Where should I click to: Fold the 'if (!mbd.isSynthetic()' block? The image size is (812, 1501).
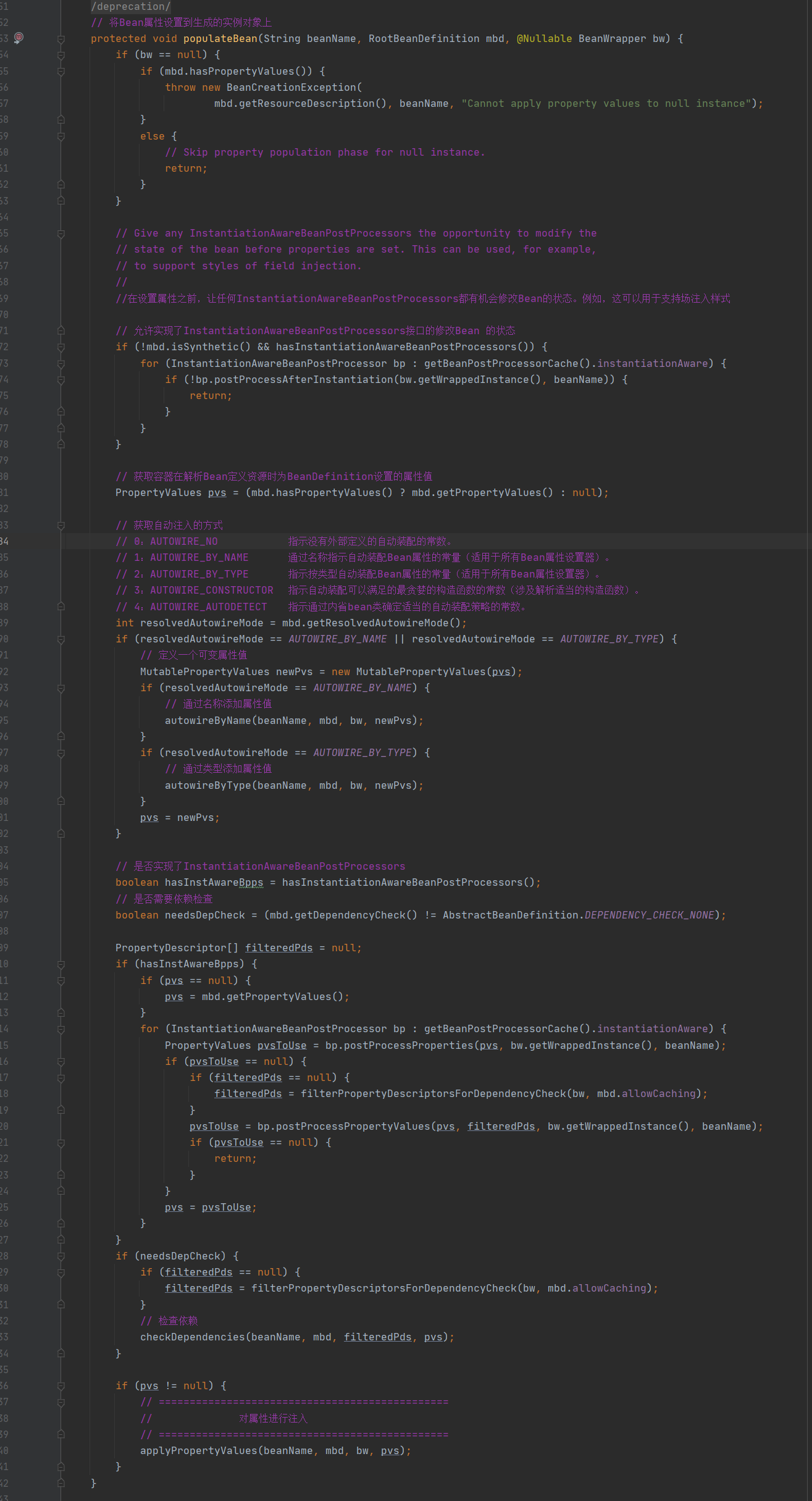point(61,347)
